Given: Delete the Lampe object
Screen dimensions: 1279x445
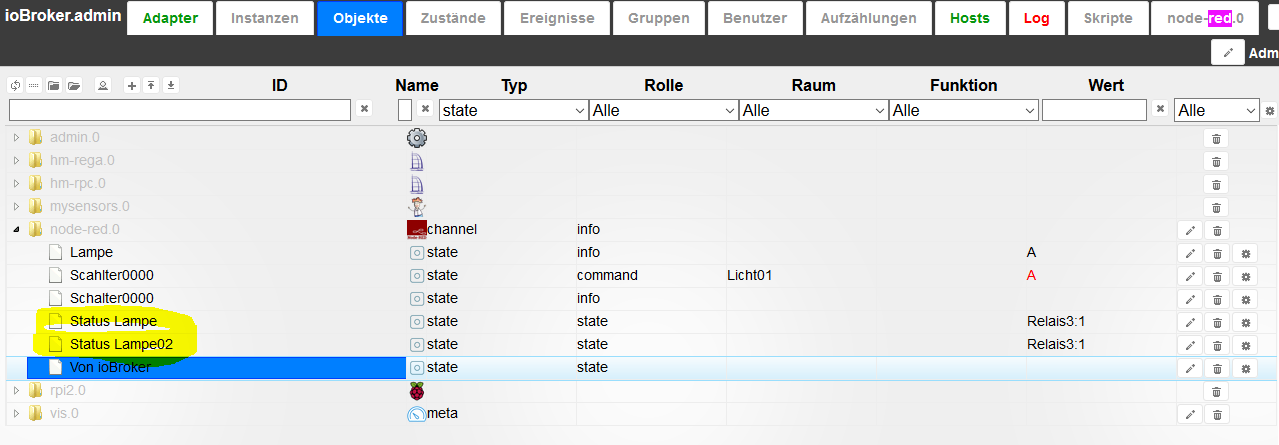Looking at the screenshot, I should 1216,253.
